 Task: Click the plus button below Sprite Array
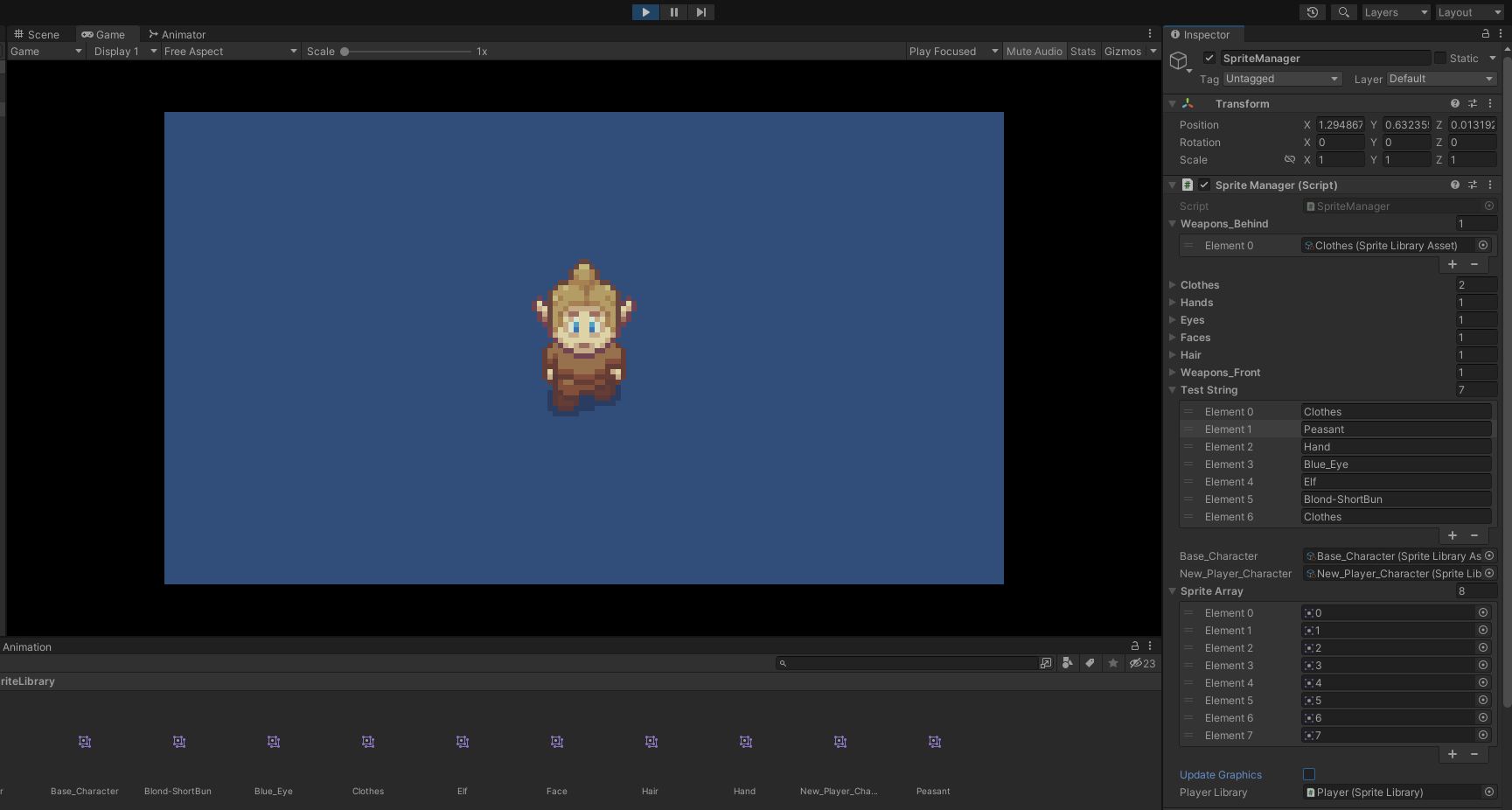pyautogui.click(x=1452, y=754)
